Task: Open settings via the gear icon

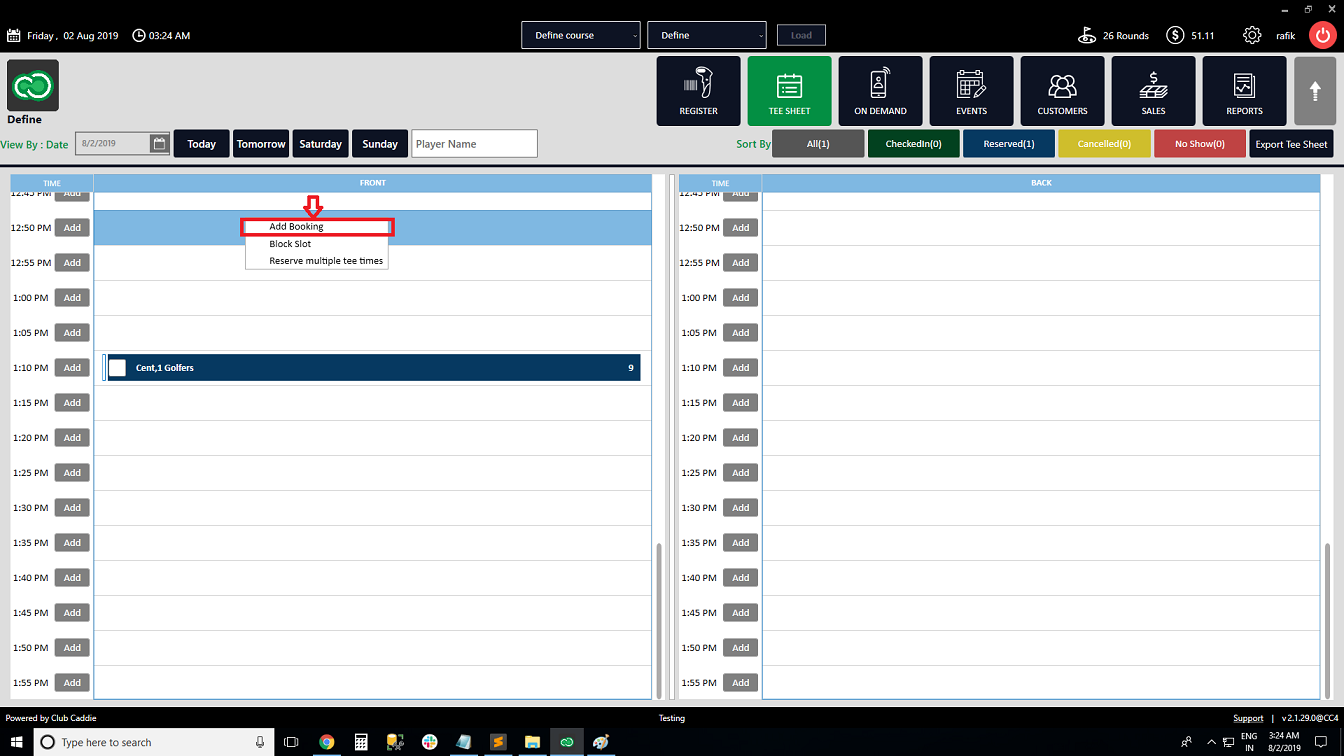Action: point(1252,35)
